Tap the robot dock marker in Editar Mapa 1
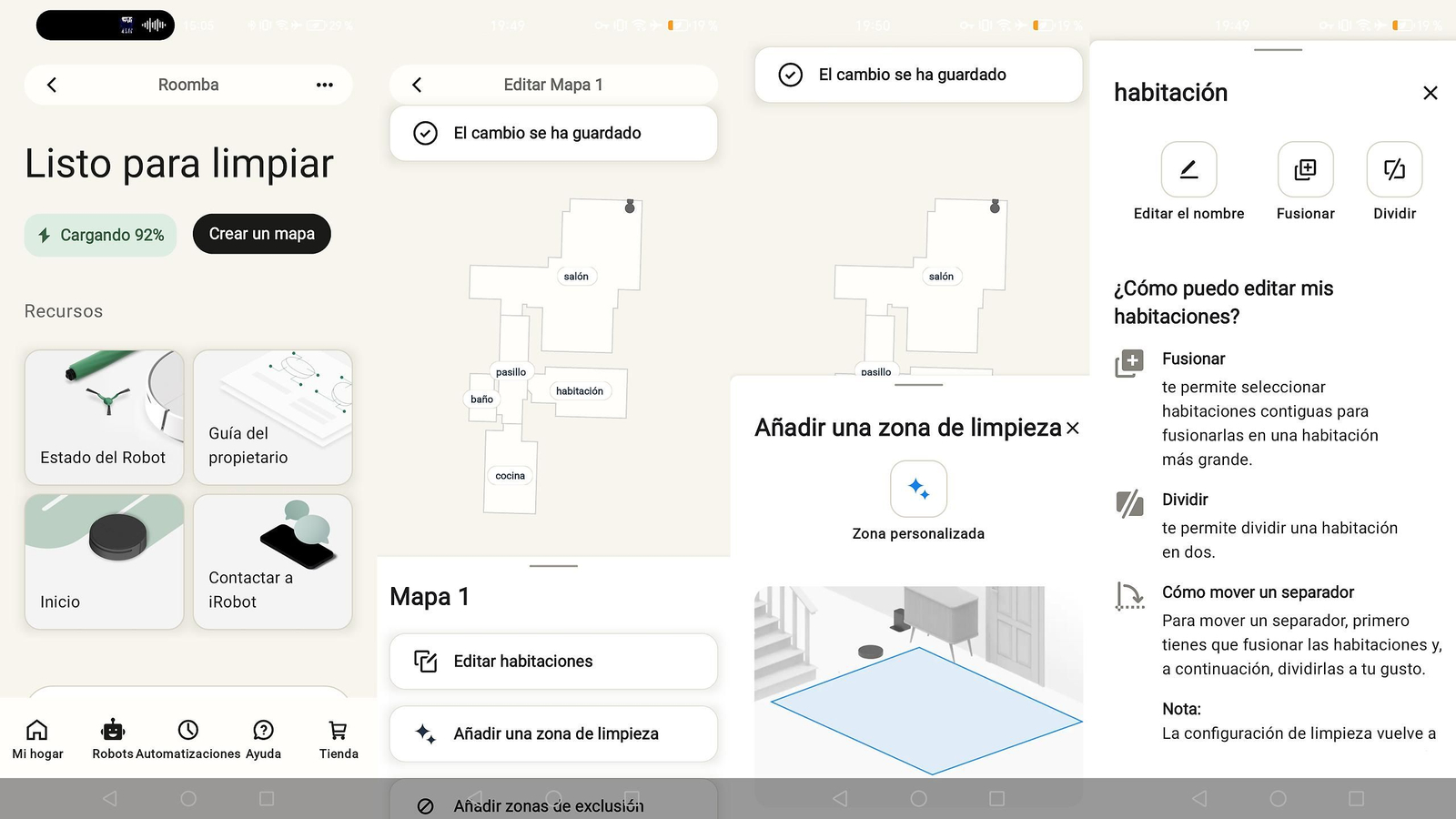 (630, 207)
